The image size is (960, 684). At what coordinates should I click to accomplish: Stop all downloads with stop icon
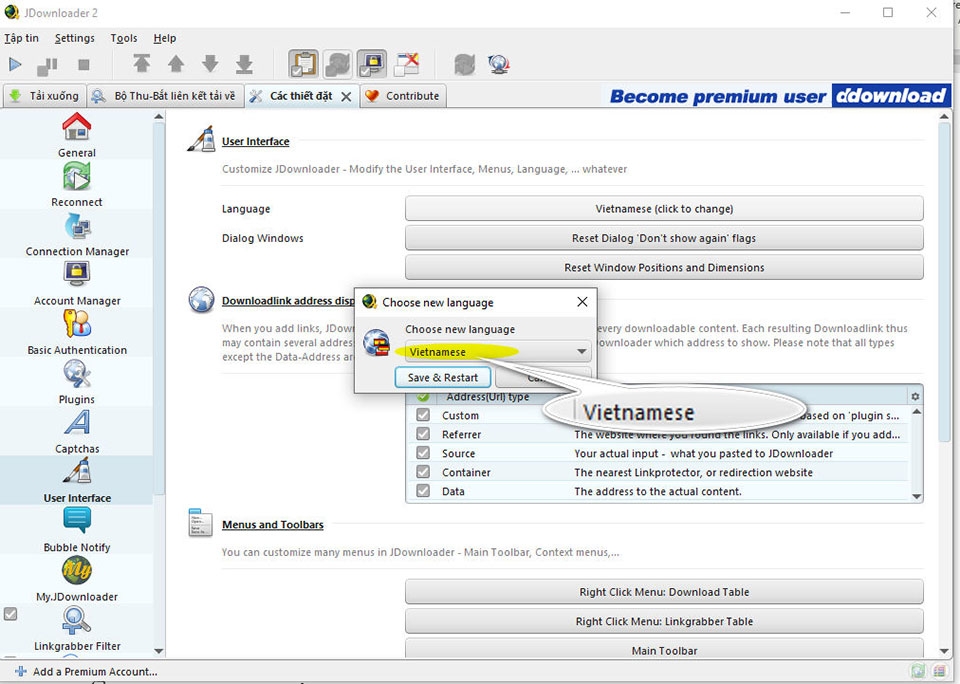(x=84, y=64)
